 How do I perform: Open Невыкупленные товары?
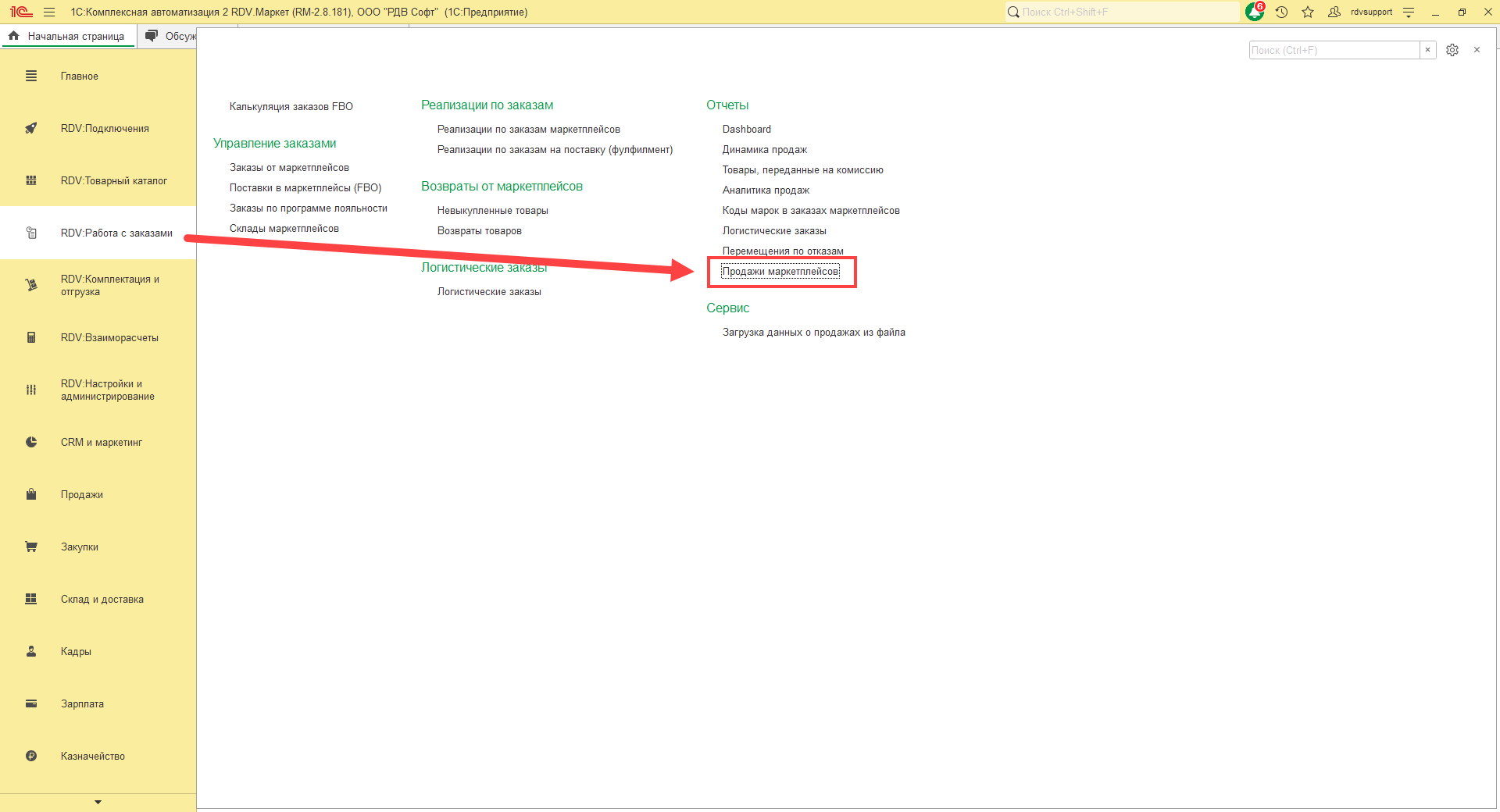coord(493,210)
